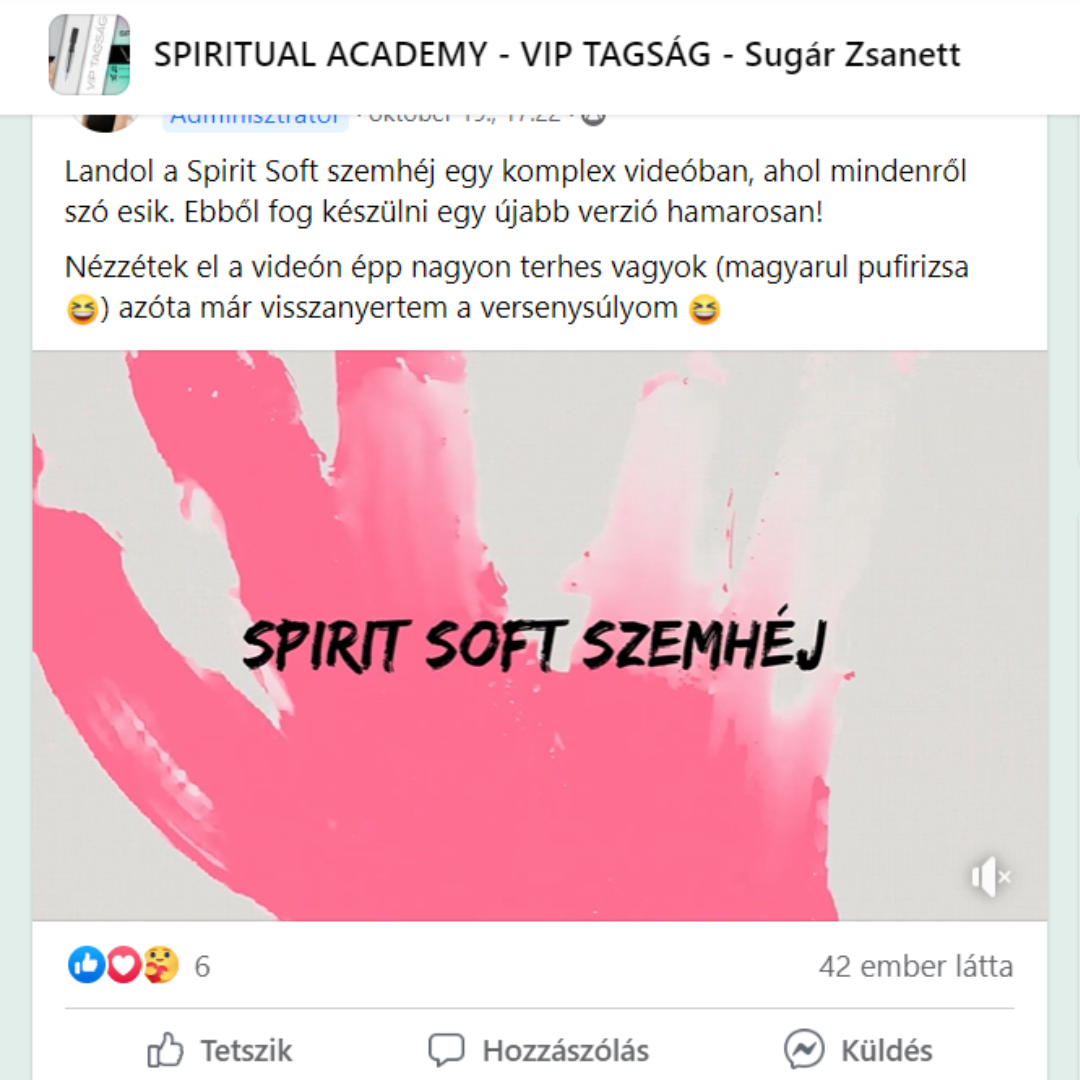Image resolution: width=1080 pixels, height=1080 pixels.
Task: Play the Spirit Soft Szemhéj video
Action: click(x=539, y=636)
